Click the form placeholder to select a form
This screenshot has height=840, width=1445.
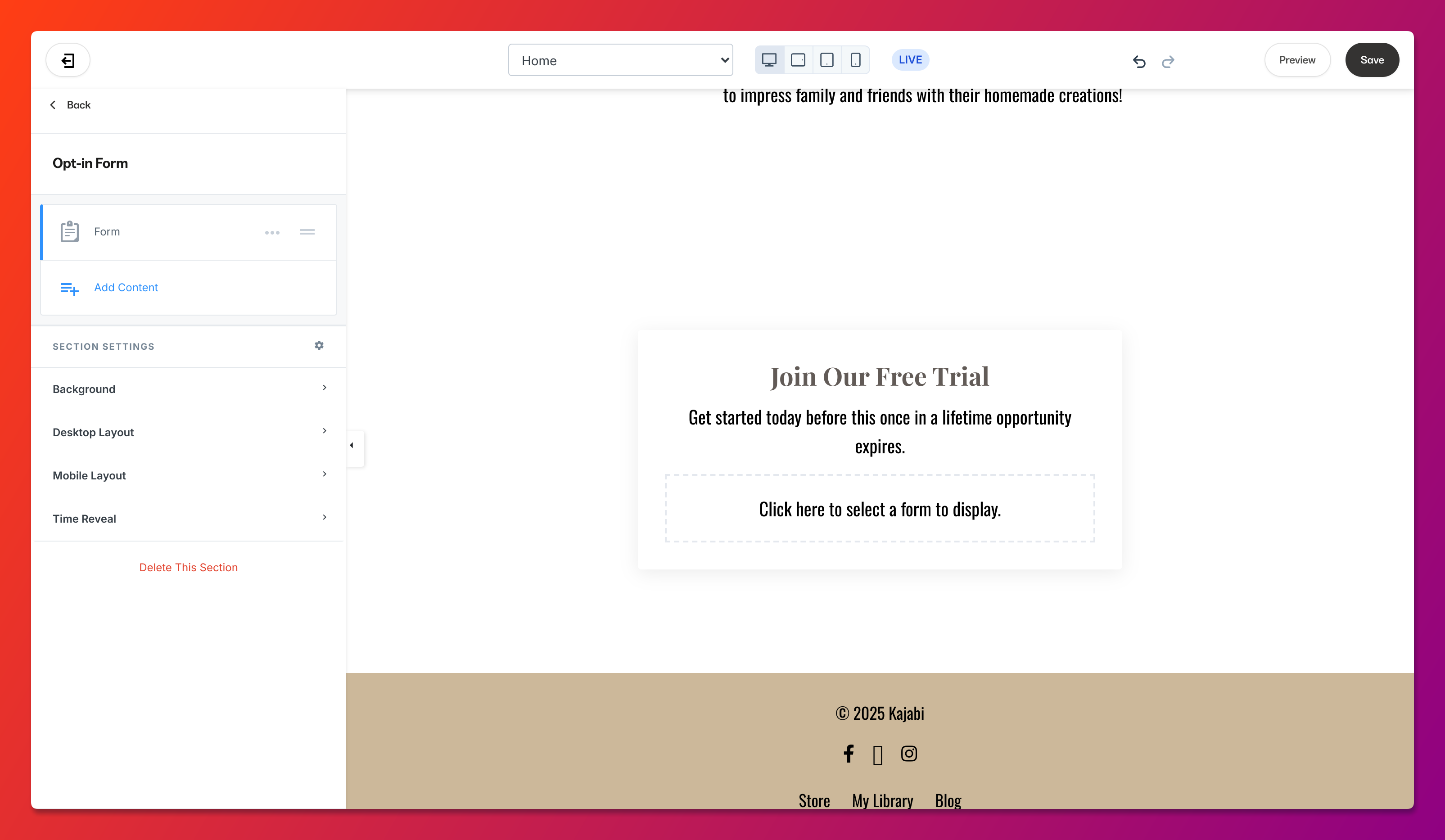click(880, 509)
